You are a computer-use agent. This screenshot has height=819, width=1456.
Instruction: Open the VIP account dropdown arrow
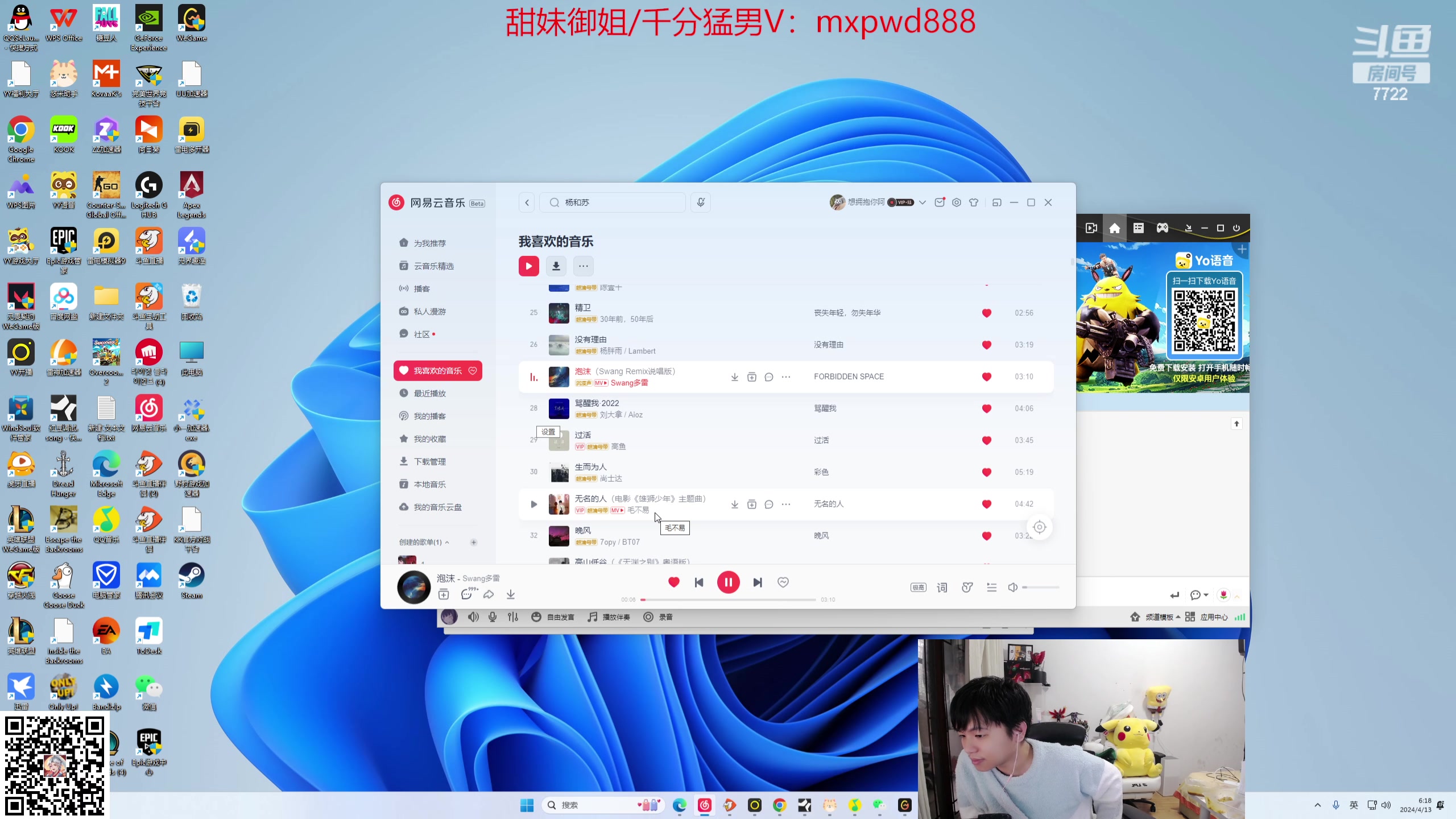(923, 202)
